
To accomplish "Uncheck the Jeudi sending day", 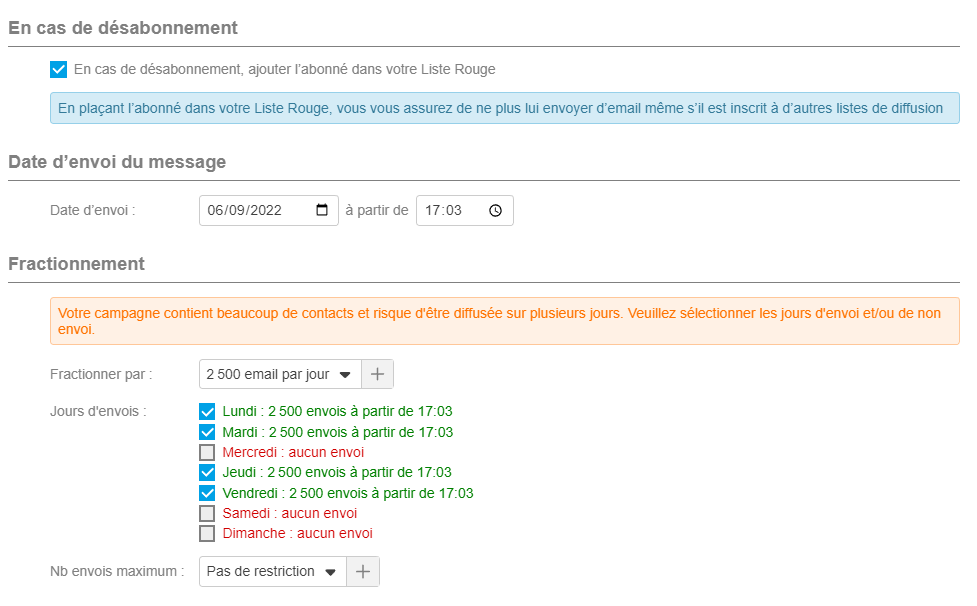I will pos(207,473).
